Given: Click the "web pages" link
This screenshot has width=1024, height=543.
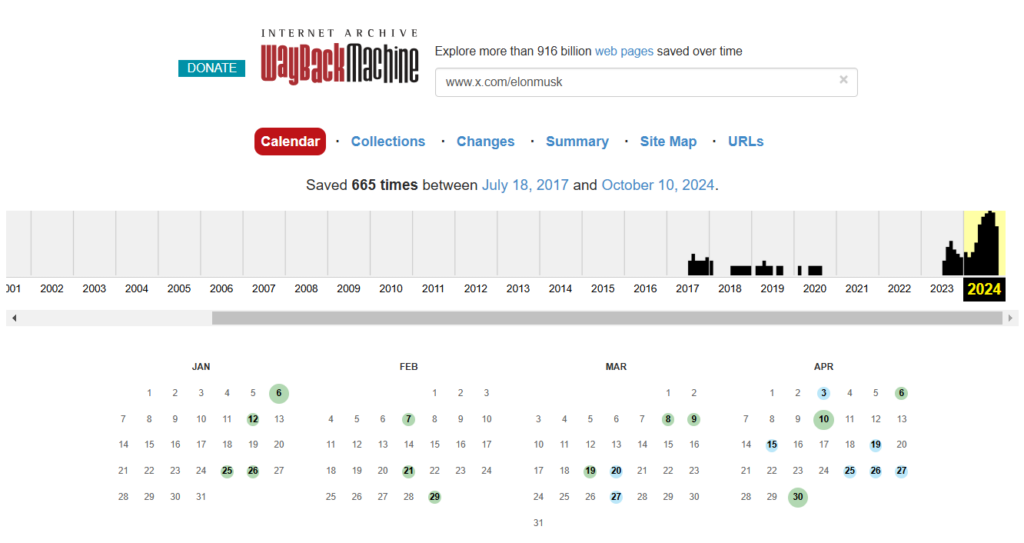Looking at the screenshot, I should [x=624, y=51].
